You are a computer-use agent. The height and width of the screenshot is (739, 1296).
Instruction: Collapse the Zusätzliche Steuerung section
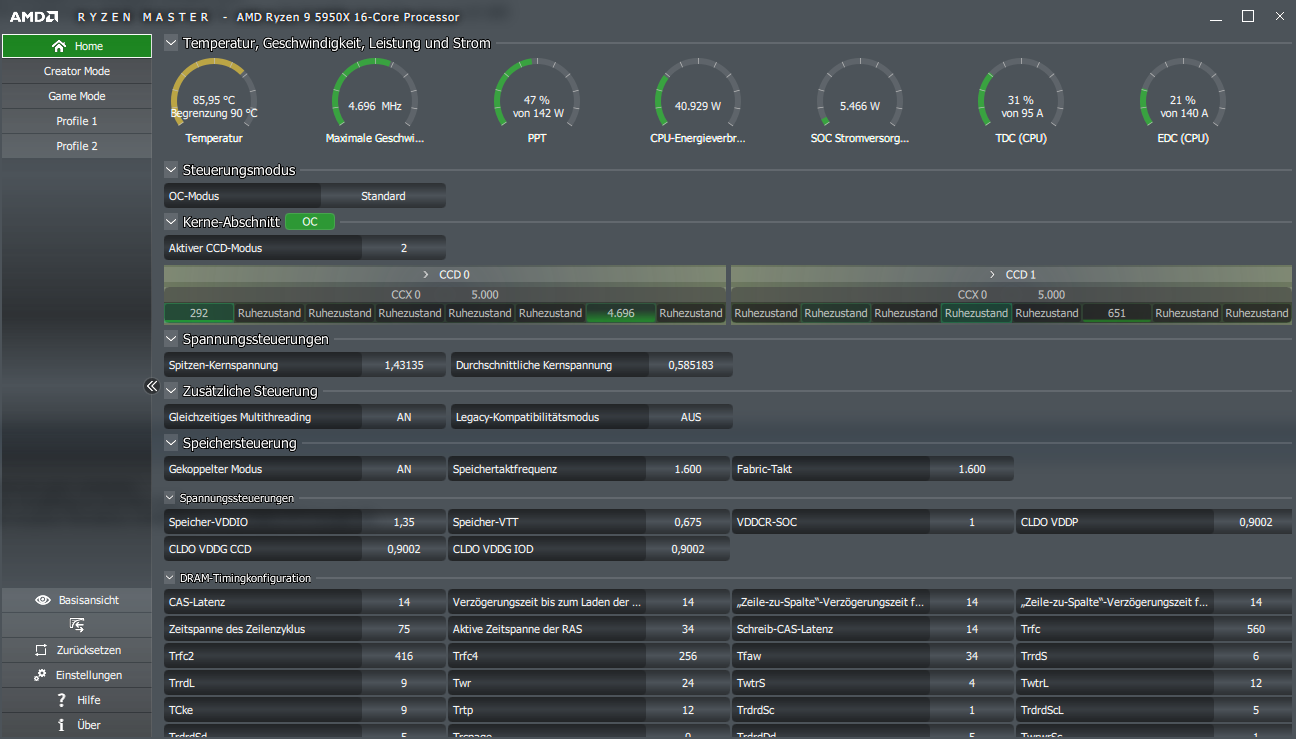point(171,391)
